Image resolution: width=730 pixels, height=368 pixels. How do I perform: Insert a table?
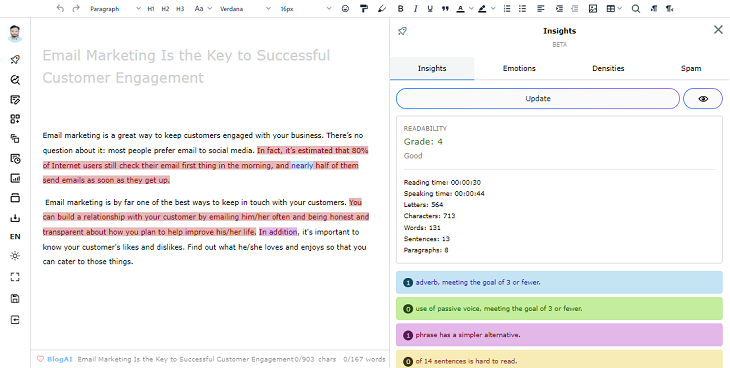pos(611,8)
